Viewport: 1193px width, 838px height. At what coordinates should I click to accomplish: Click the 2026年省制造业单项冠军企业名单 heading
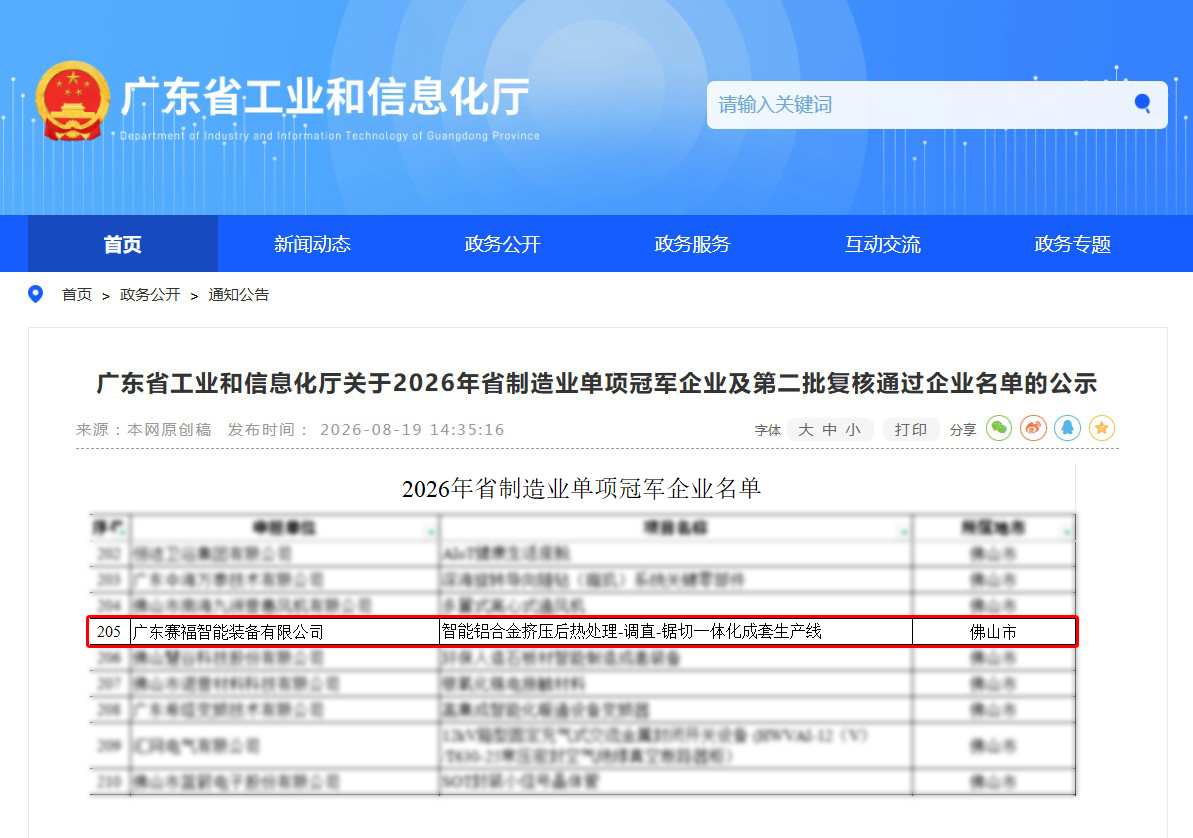coord(581,489)
